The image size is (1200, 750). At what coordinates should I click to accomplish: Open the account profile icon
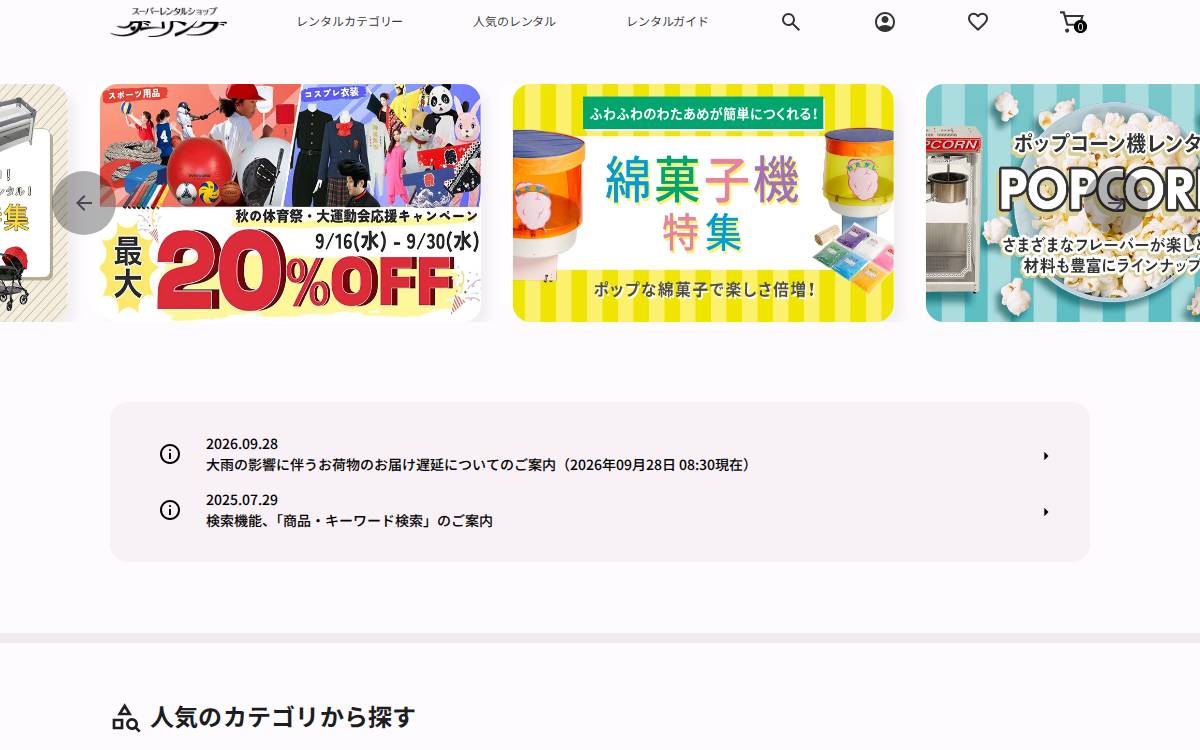tap(885, 22)
